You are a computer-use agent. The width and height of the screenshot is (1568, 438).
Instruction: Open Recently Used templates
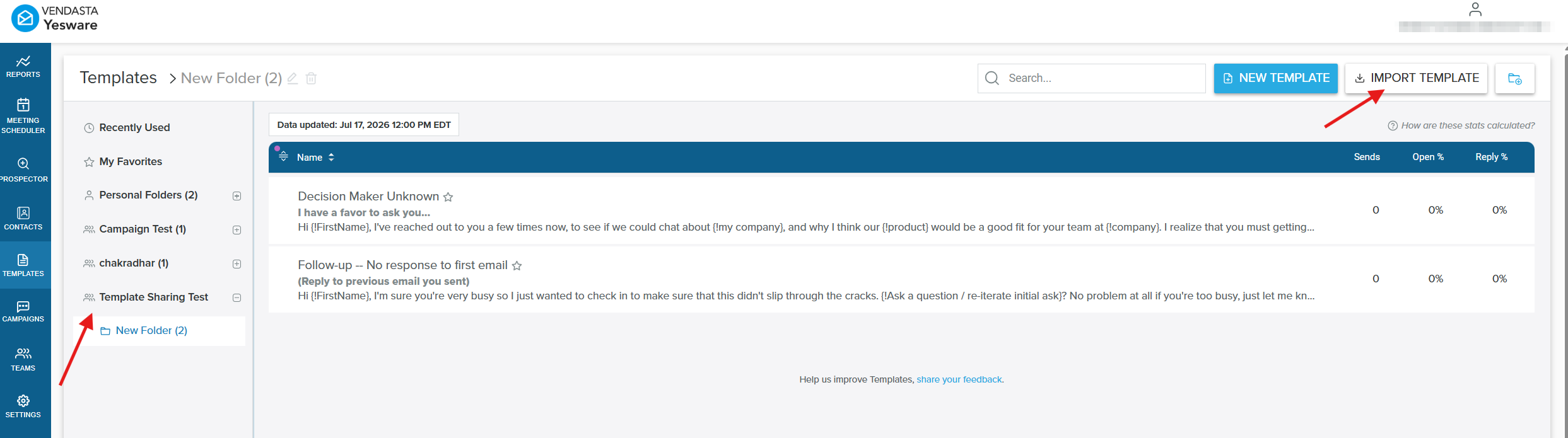[x=134, y=127]
